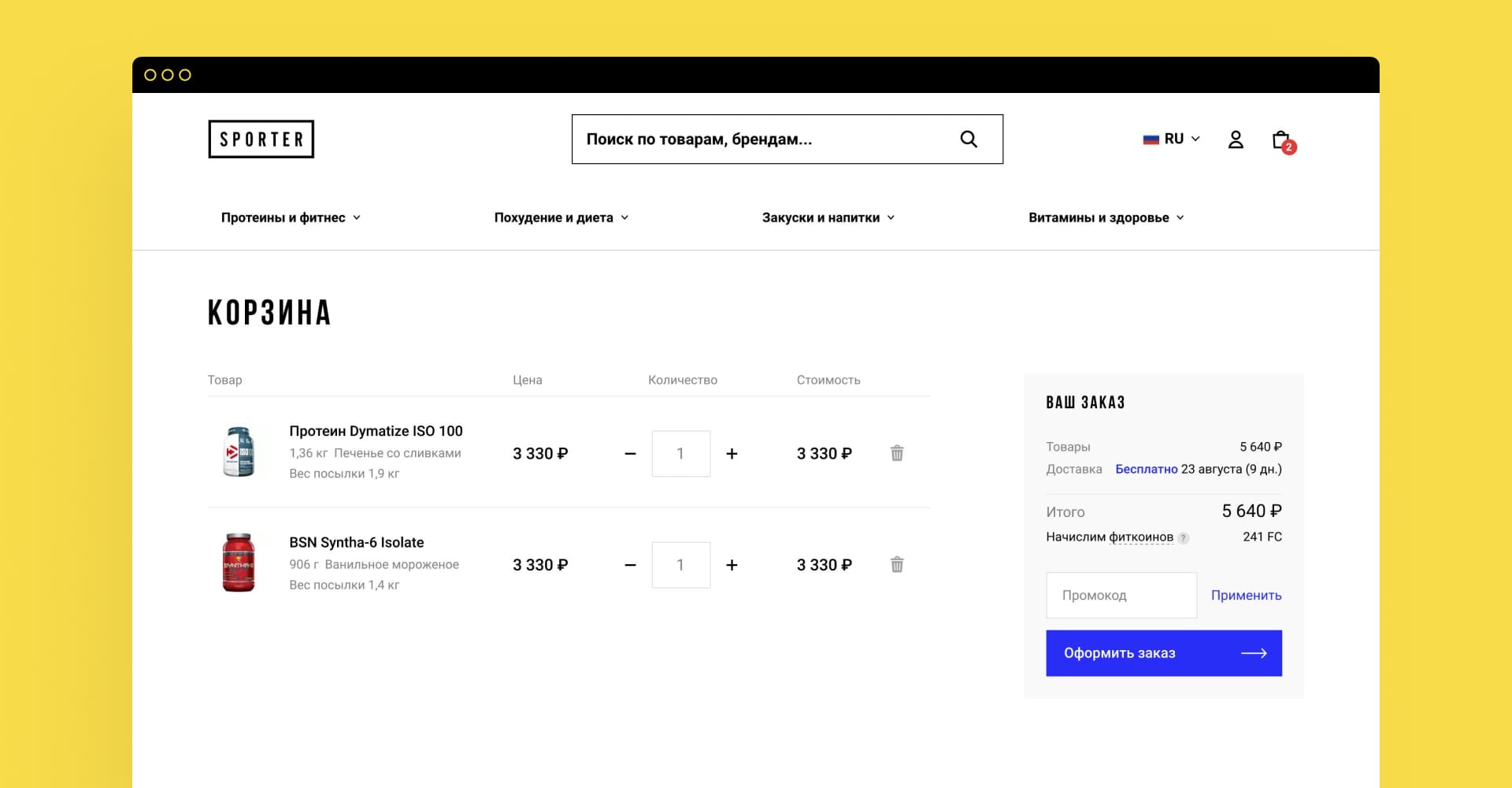Screen dimensions: 1512x788
Task: Decrease quantity of BSN Syntha-6 Isolate
Action: 630,565
